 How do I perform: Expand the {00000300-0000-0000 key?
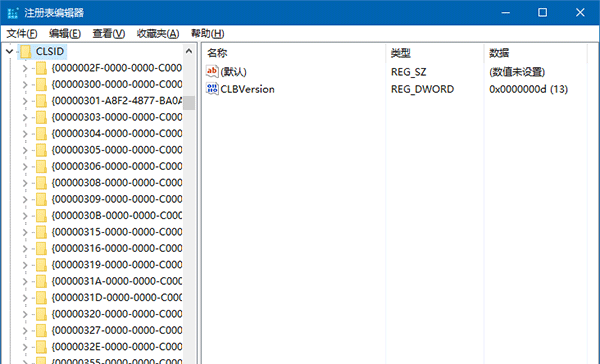point(25,85)
